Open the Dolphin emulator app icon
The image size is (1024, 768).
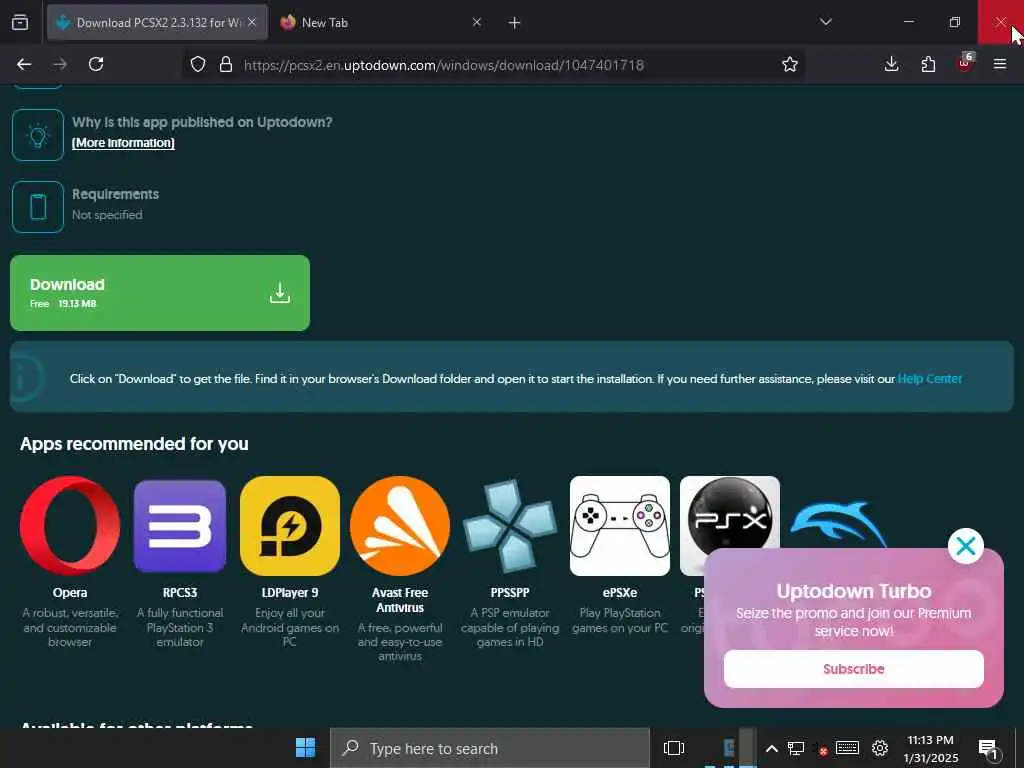[x=839, y=524]
